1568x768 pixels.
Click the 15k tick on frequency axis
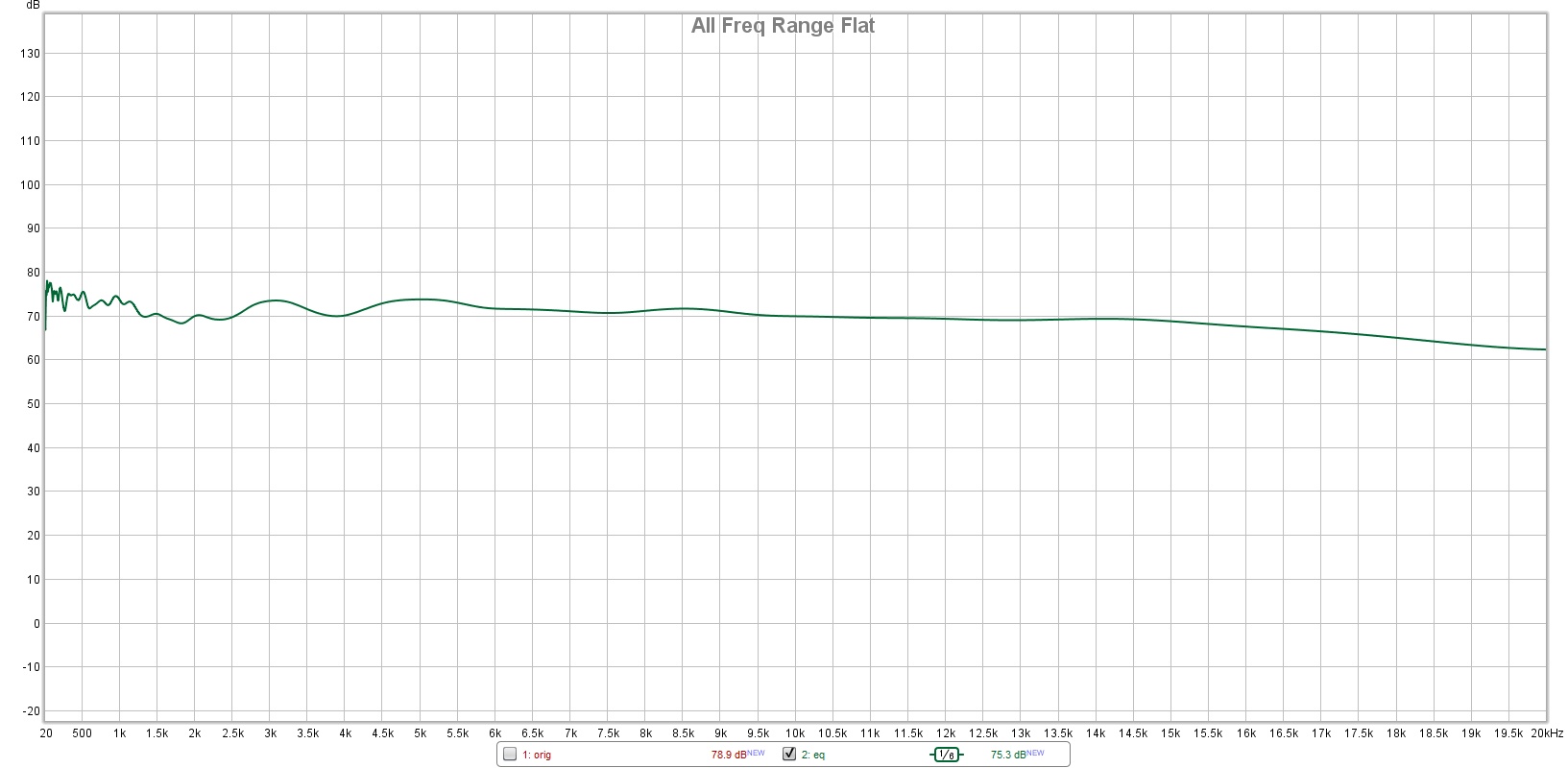pos(1170,733)
